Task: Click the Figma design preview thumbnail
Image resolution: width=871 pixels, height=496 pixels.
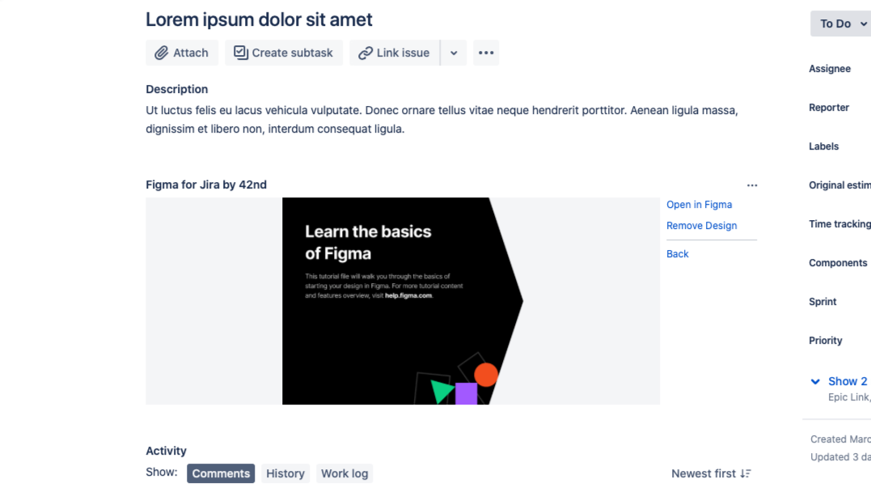Action: [403, 301]
